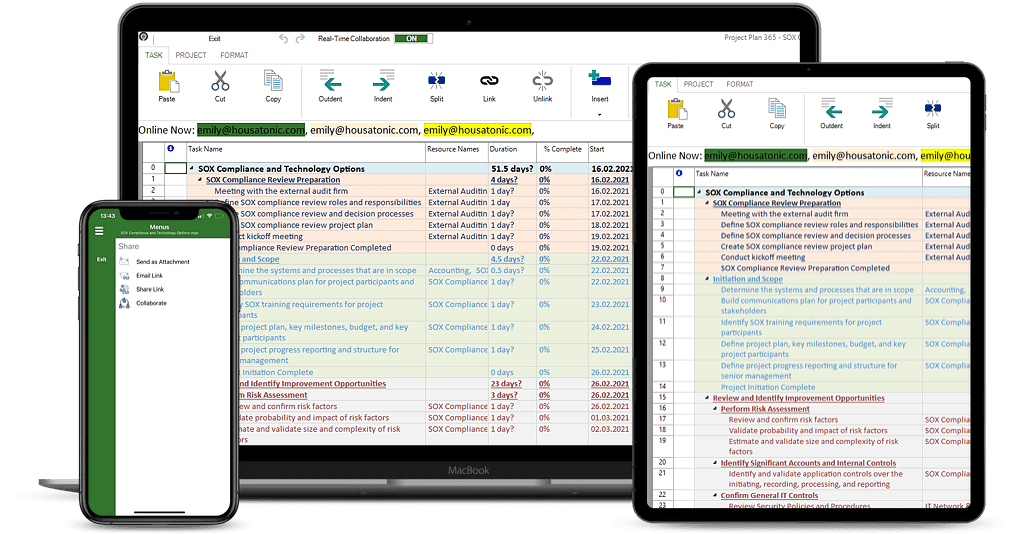Screen dimensions: 1012x534
Task: Click the Start column header on MacBook
Action: pyautogui.click(x=597, y=149)
